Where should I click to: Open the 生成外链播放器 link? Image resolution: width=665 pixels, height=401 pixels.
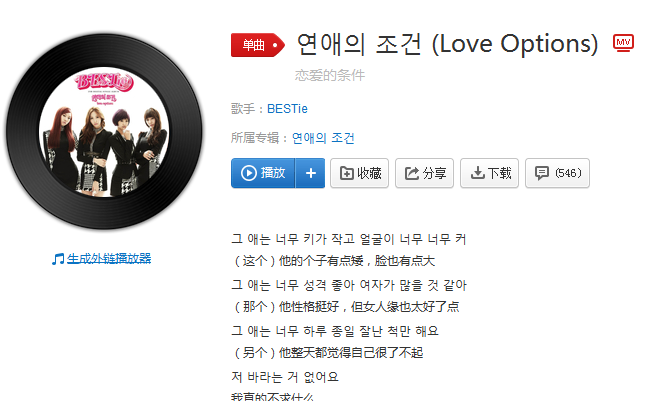tap(109, 258)
